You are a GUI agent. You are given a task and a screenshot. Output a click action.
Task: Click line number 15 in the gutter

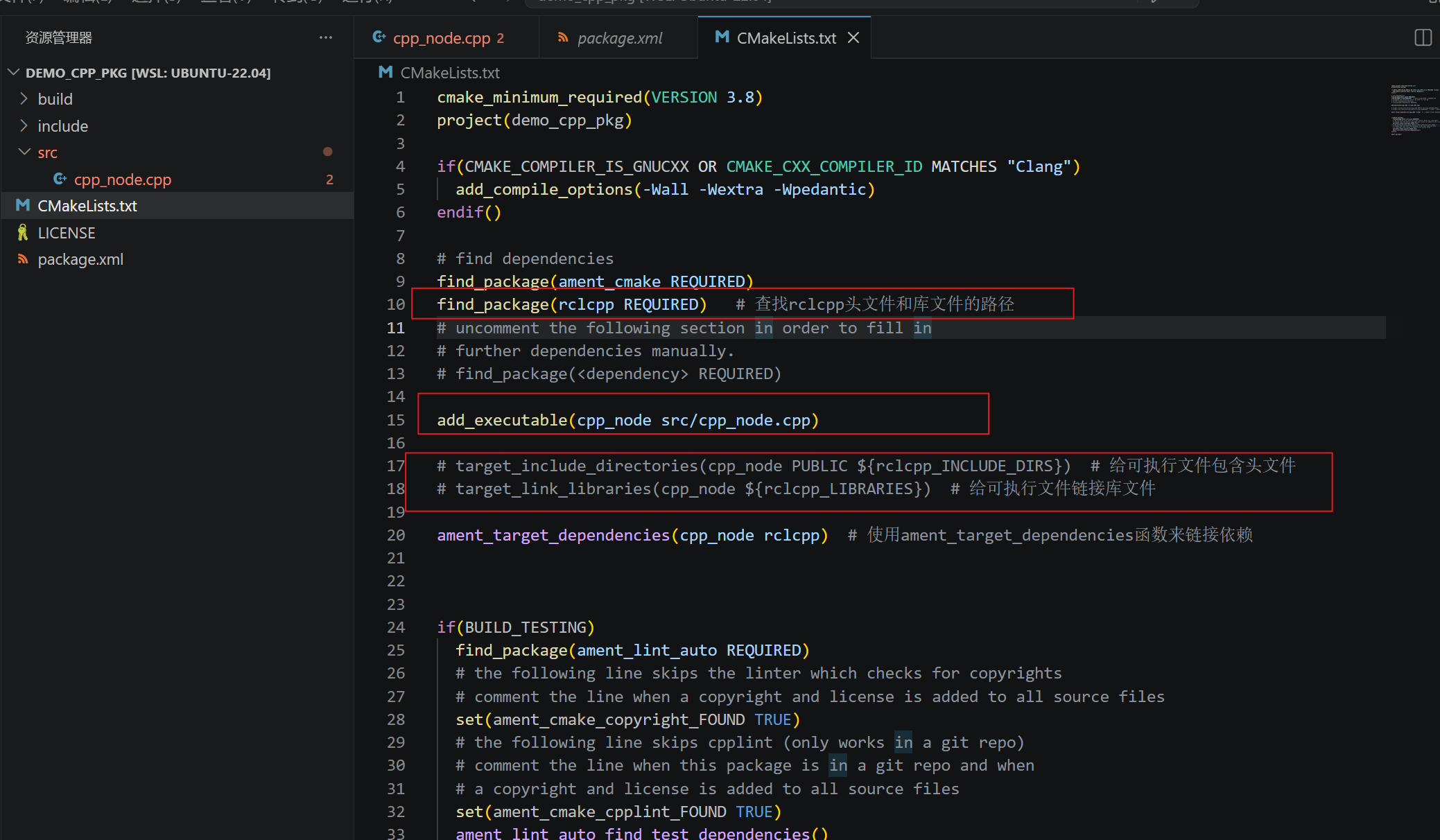pyautogui.click(x=396, y=420)
